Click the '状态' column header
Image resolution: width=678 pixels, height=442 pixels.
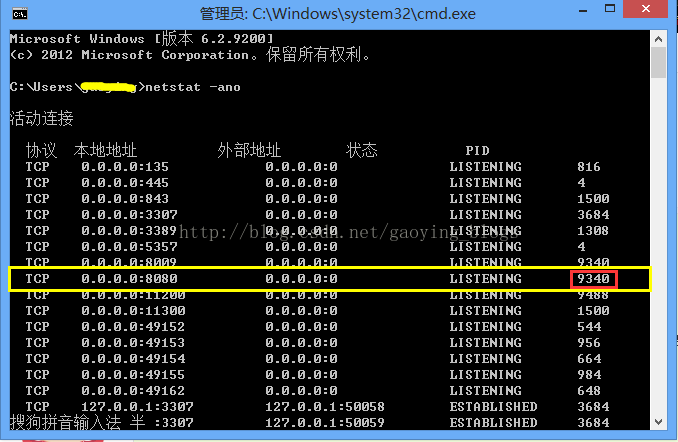pos(361,151)
